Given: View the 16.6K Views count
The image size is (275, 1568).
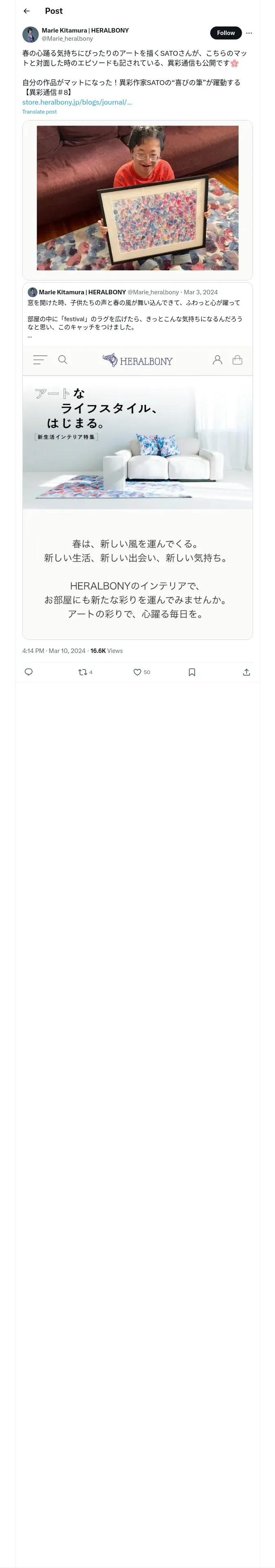Looking at the screenshot, I should point(106,651).
